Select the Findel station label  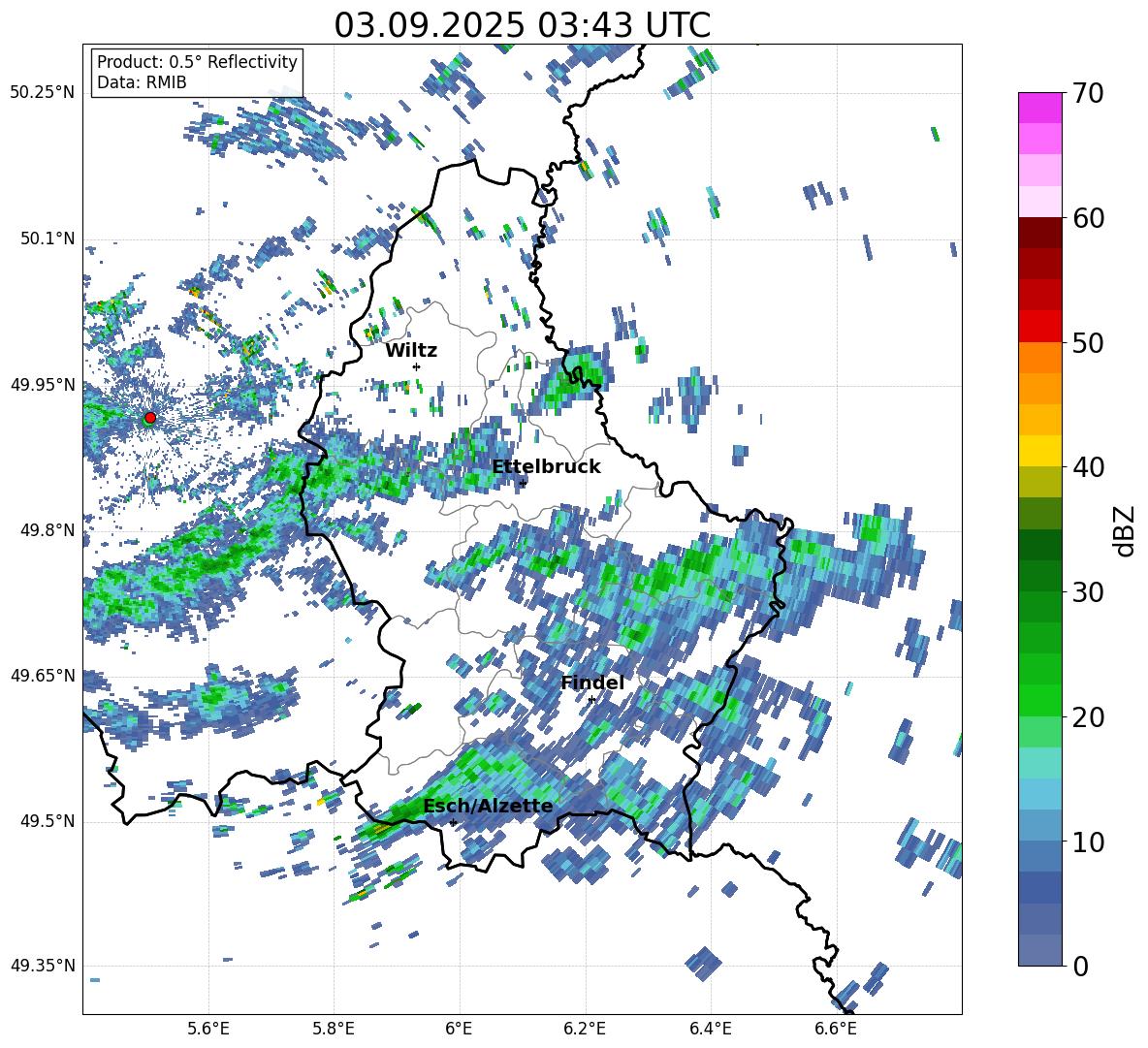click(592, 683)
